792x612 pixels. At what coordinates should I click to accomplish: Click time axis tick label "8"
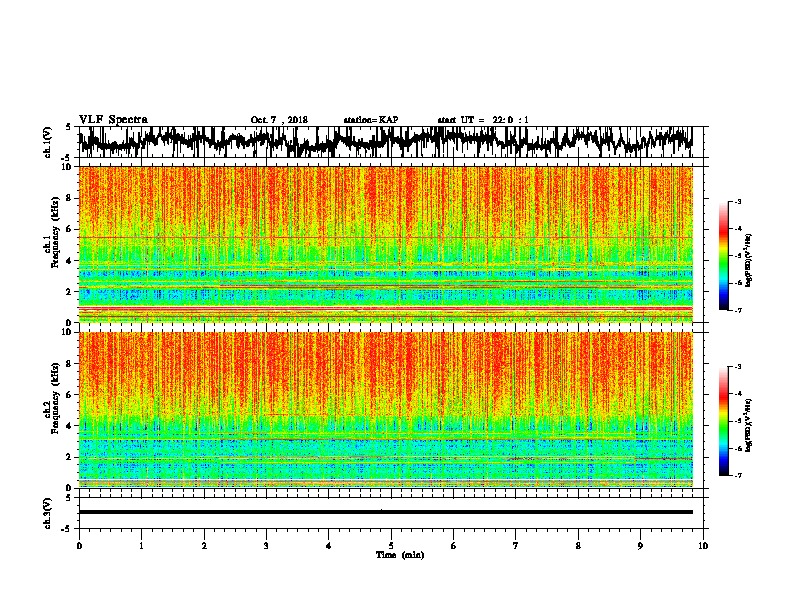point(578,546)
